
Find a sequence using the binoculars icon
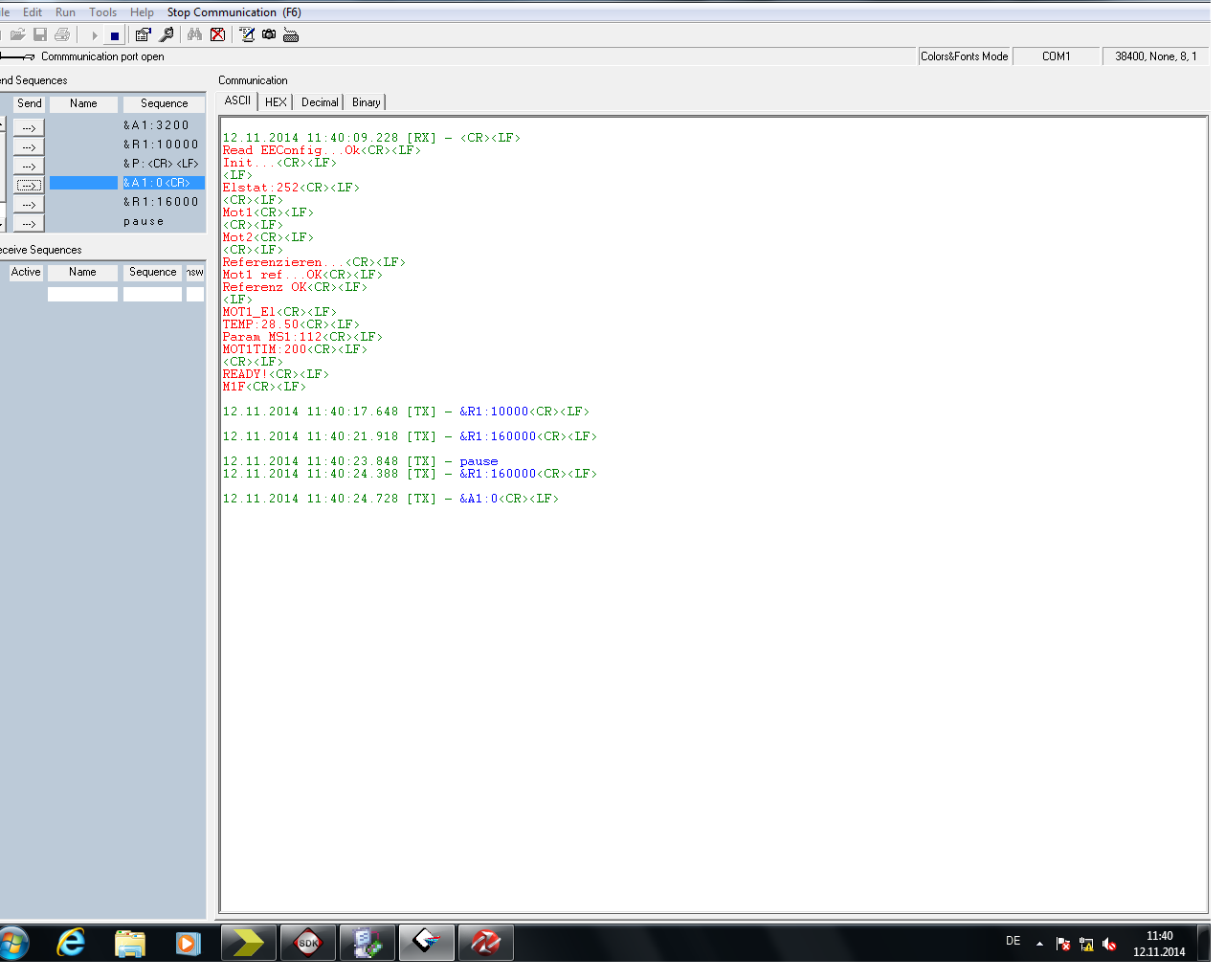coord(195,34)
